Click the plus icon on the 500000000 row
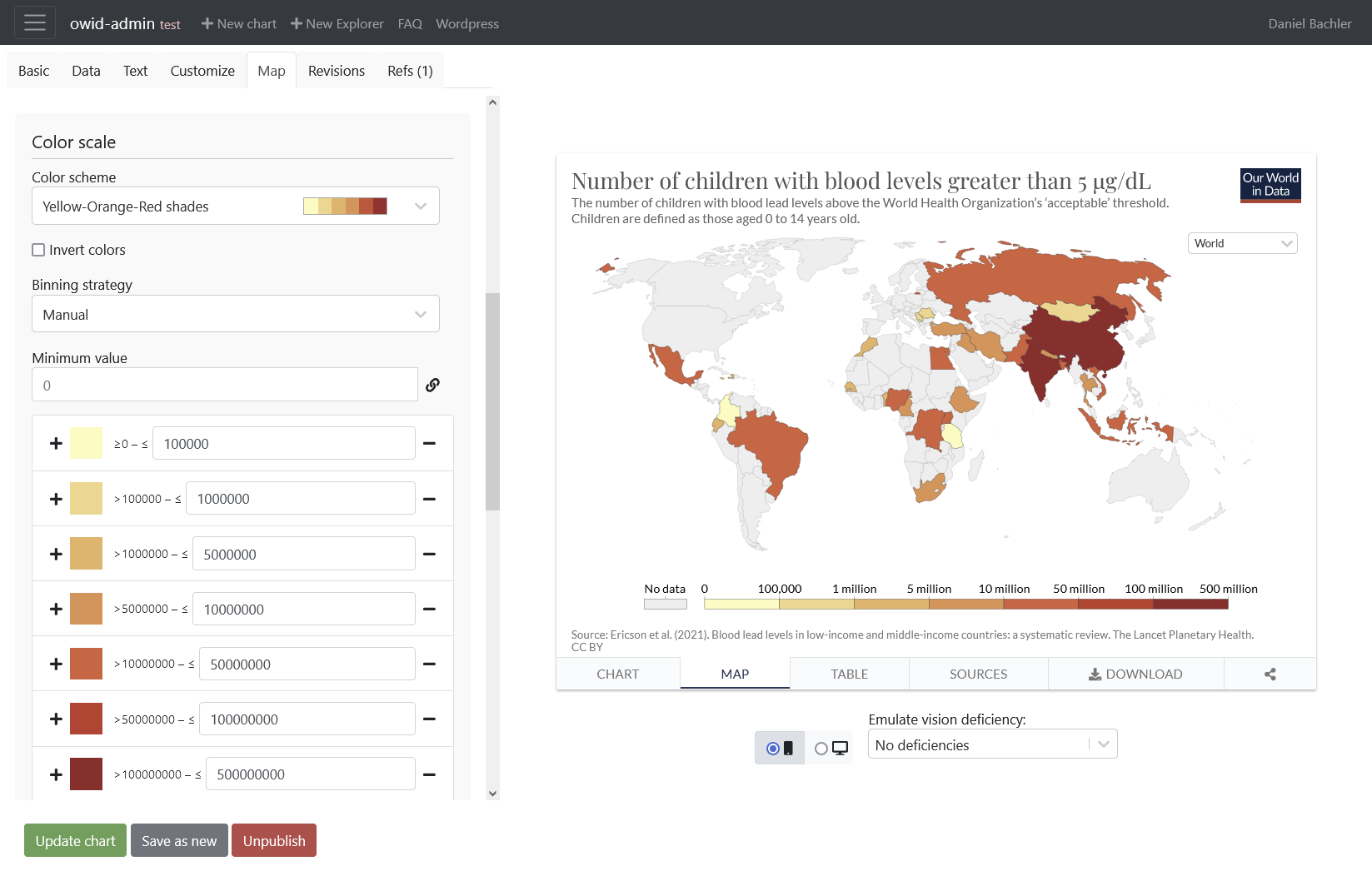1372x881 pixels. pyautogui.click(x=56, y=774)
